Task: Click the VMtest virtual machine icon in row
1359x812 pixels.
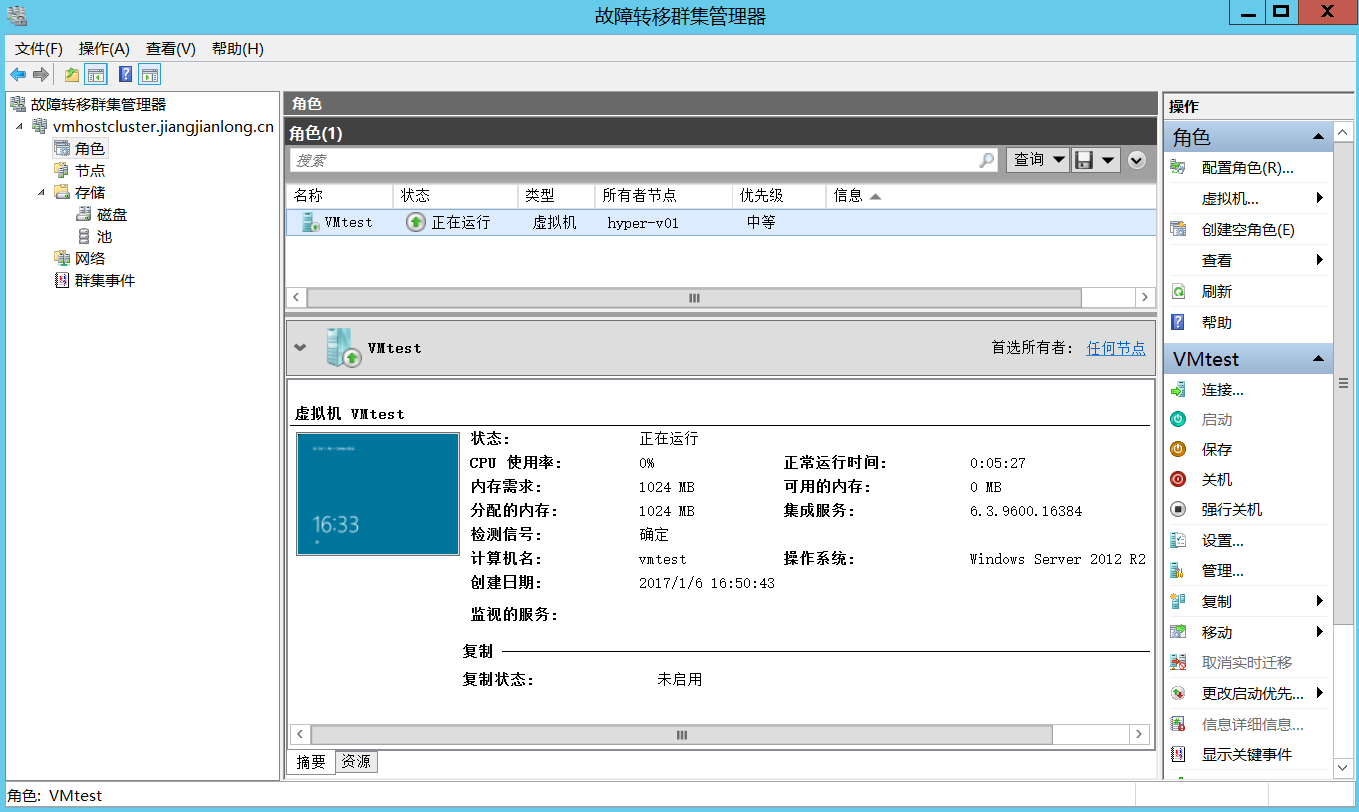Action: click(309, 222)
